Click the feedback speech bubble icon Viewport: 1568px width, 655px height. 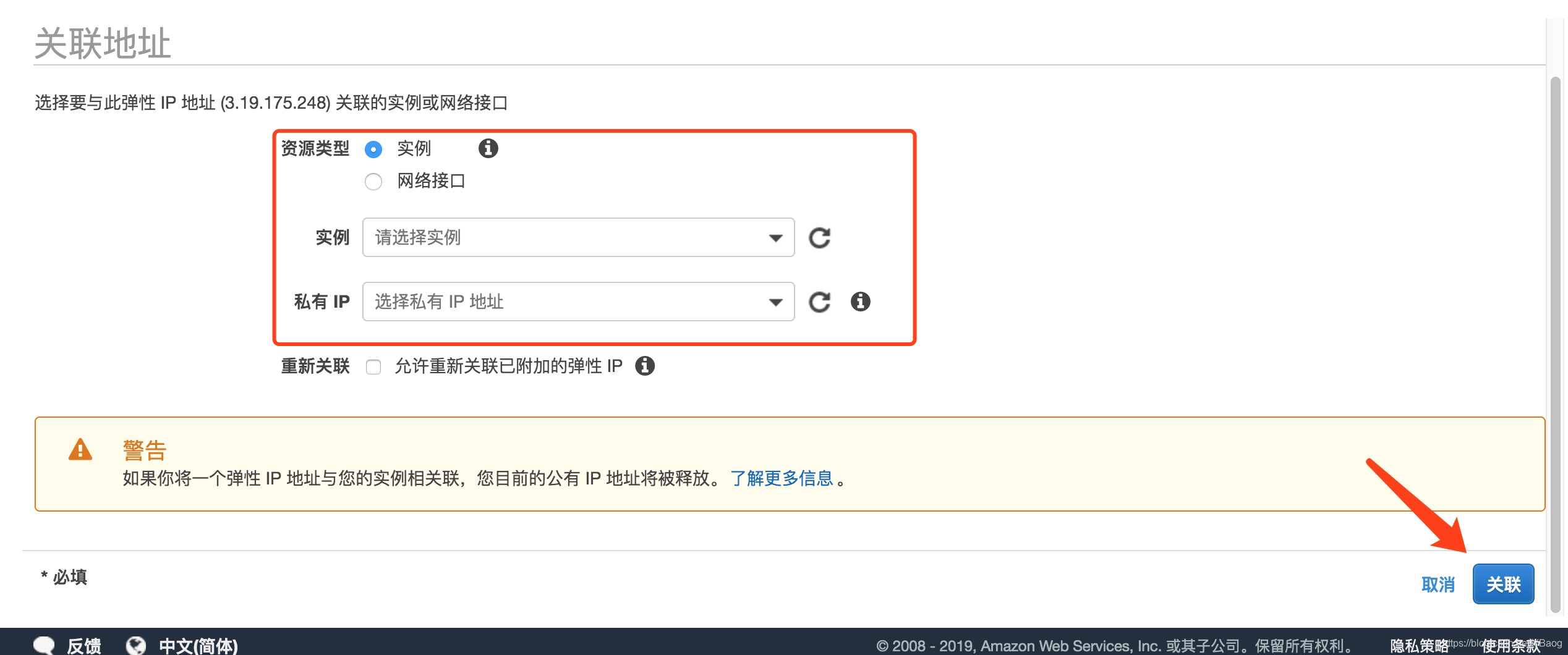pos(44,646)
